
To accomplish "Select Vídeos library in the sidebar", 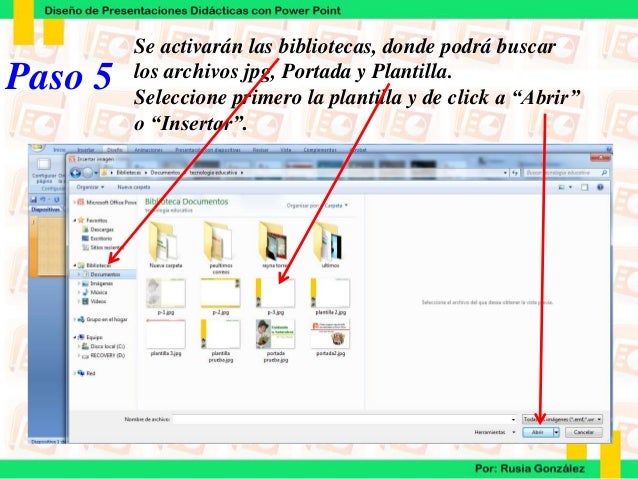I will pos(94,302).
